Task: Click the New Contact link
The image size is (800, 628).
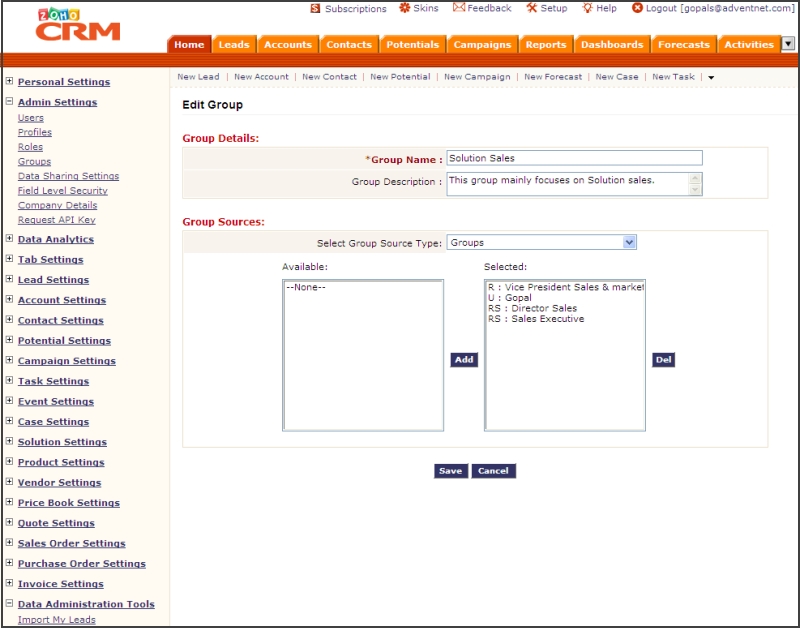Action: tap(329, 77)
